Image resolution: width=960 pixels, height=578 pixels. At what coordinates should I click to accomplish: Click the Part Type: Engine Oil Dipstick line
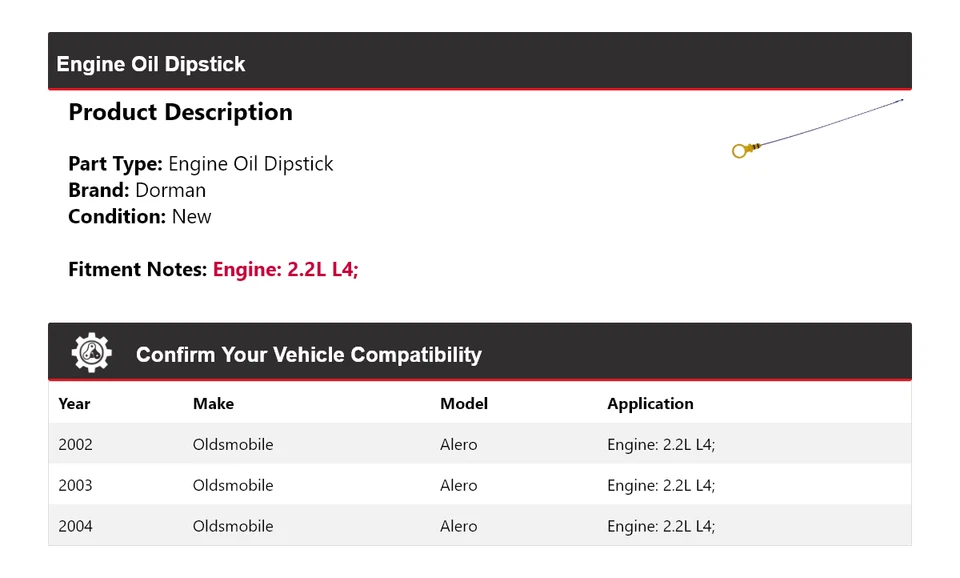tap(200, 164)
